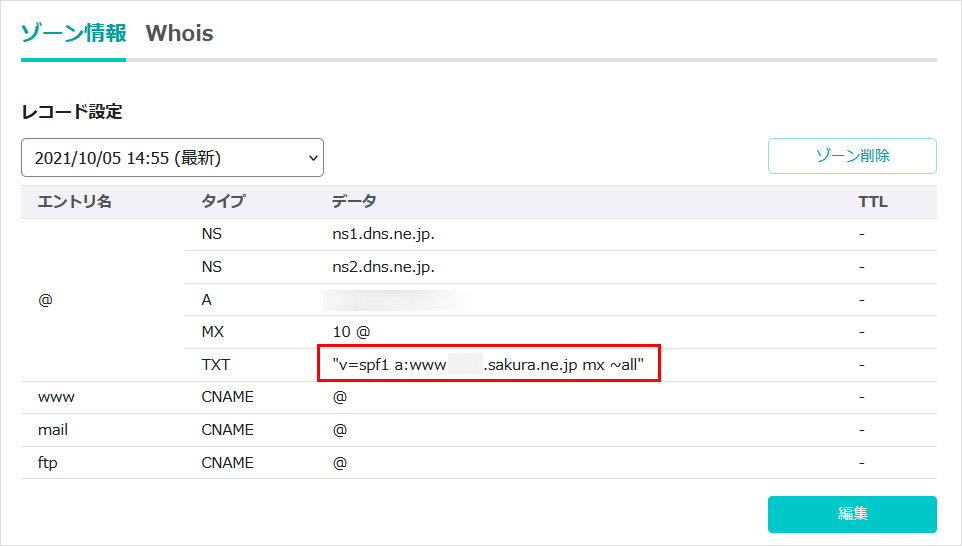Click the エントリ名 column header
The height and width of the screenshot is (546, 962).
pyautogui.click(x=74, y=202)
